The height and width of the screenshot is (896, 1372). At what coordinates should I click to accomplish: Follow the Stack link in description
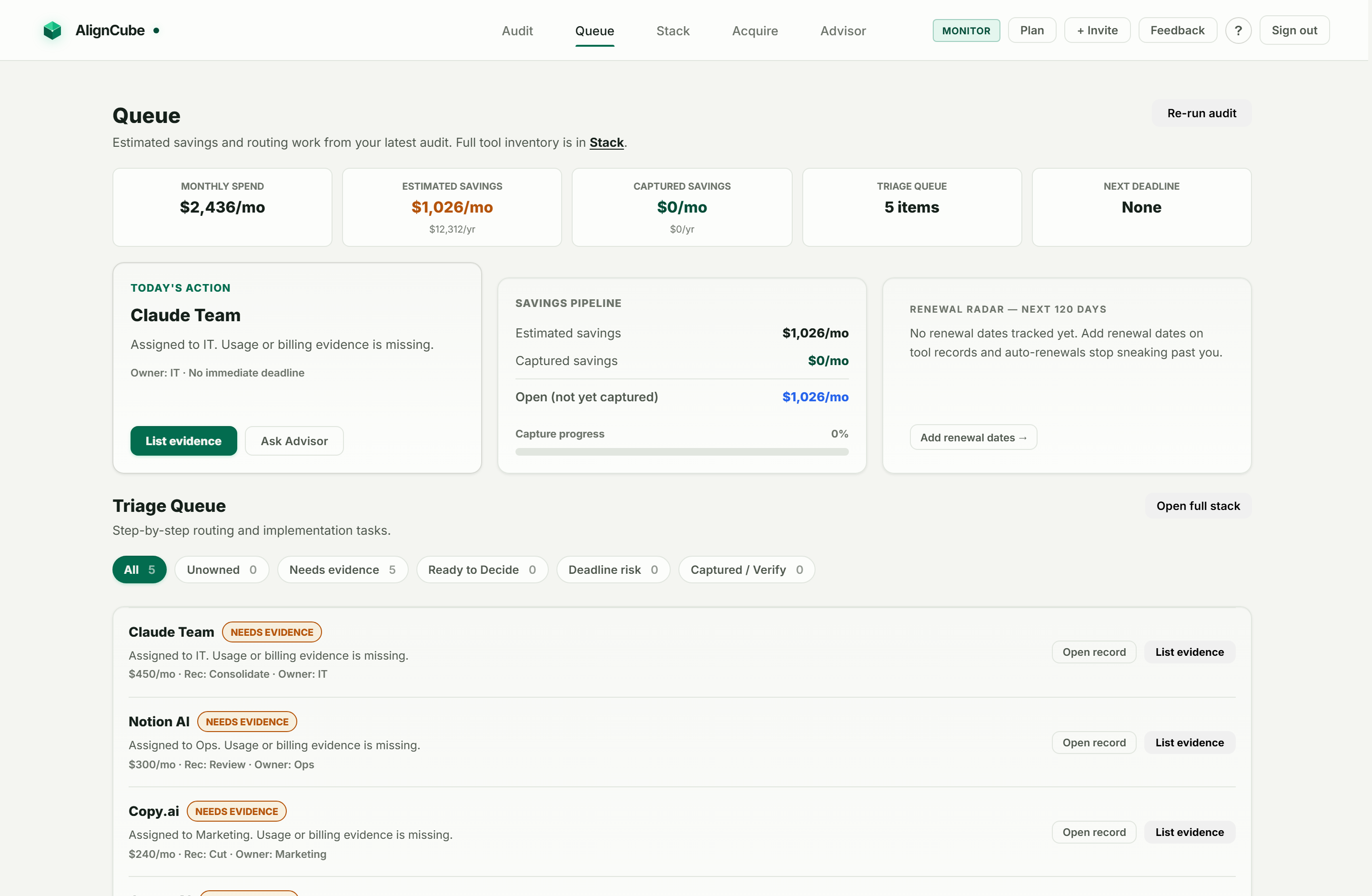(x=606, y=143)
